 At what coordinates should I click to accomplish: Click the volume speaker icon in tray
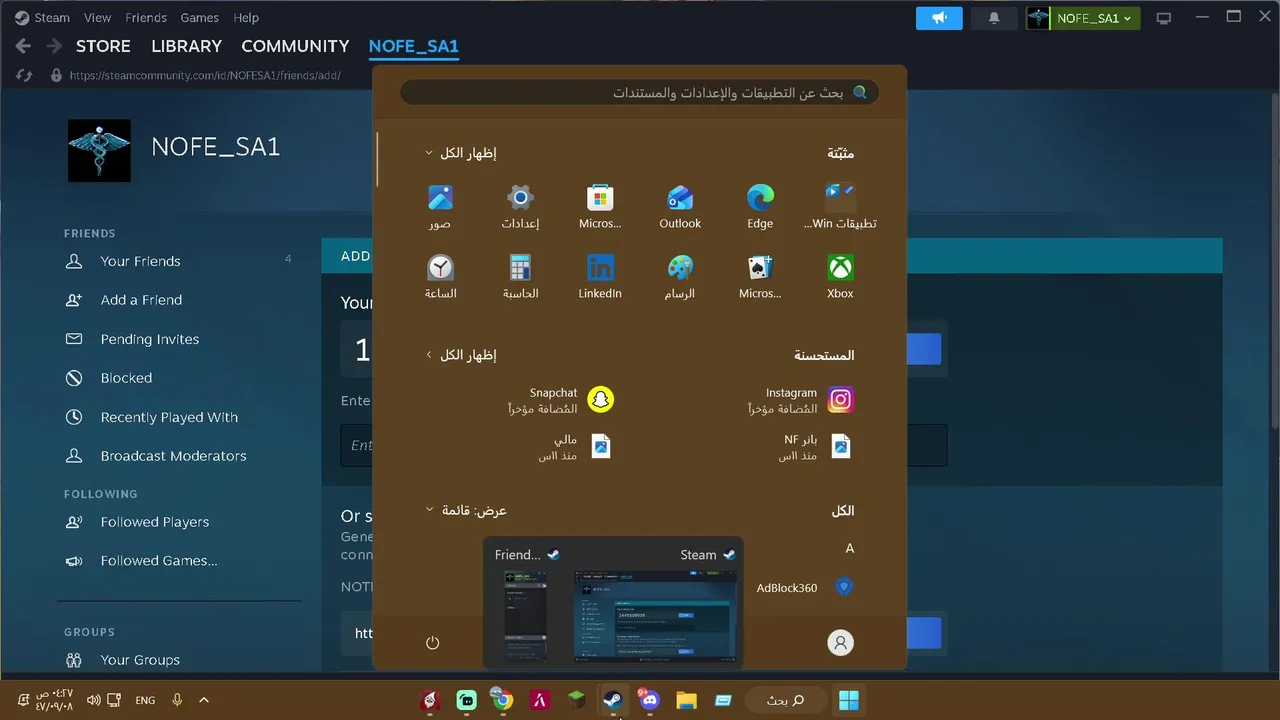coord(94,700)
